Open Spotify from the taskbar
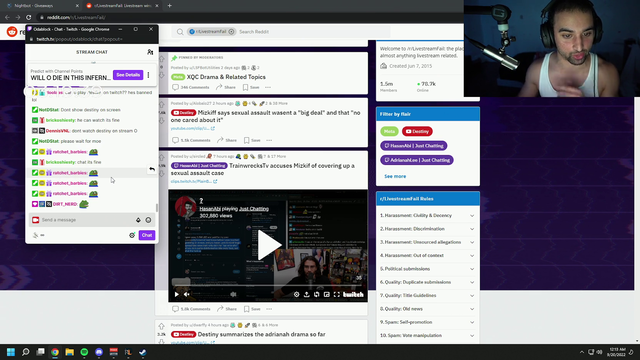 coord(84,352)
